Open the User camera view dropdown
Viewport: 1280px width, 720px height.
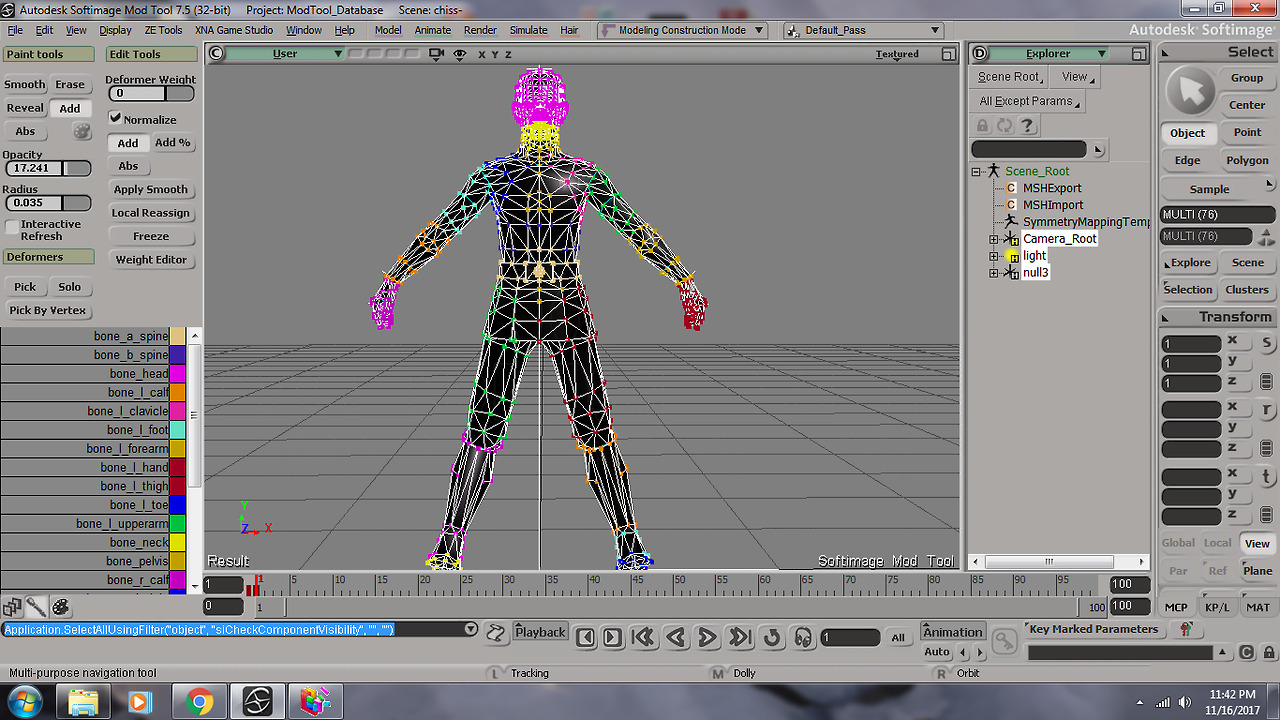point(286,54)
